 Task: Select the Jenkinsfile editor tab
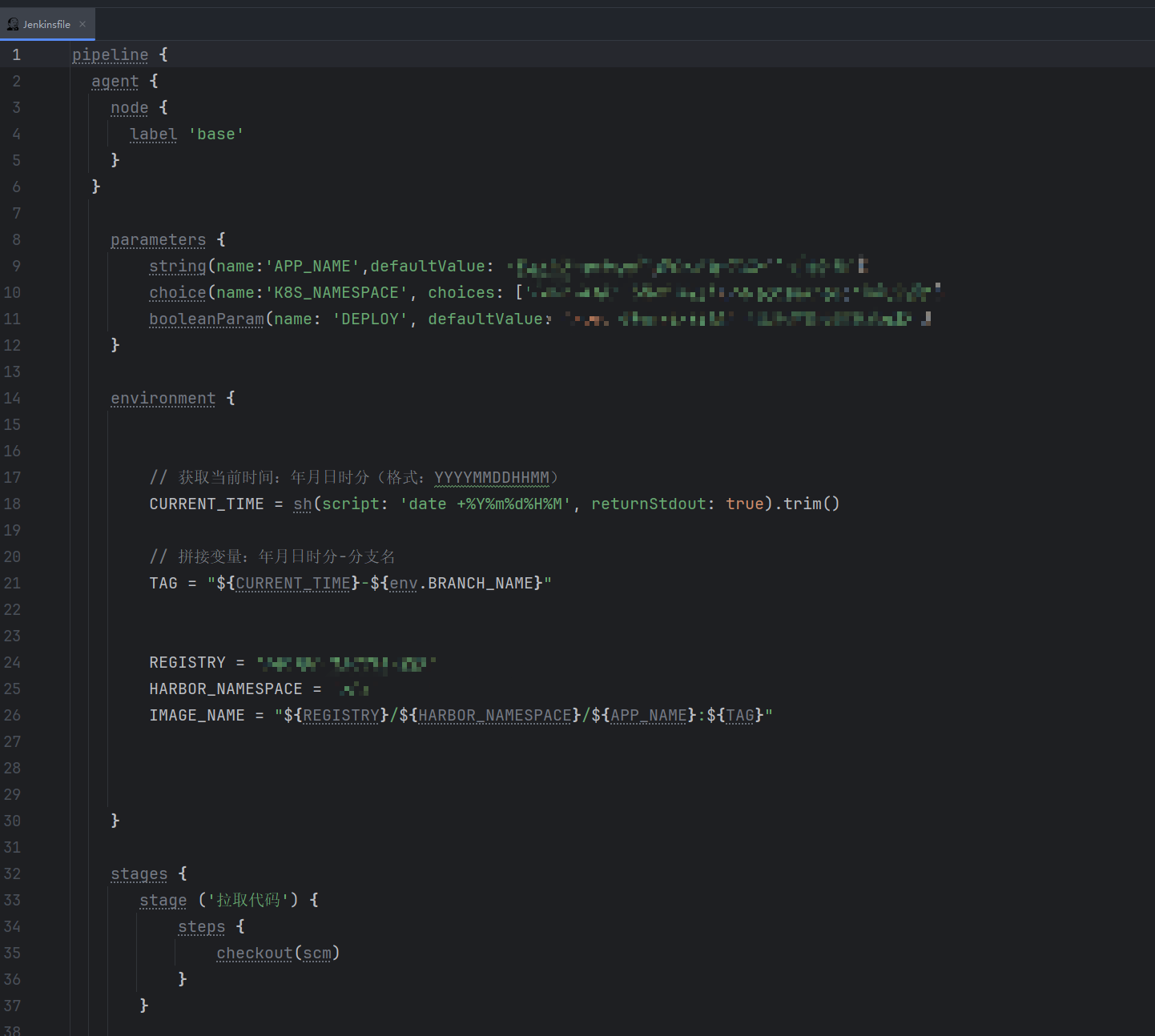pyautogui.click(x=47, y=24)
